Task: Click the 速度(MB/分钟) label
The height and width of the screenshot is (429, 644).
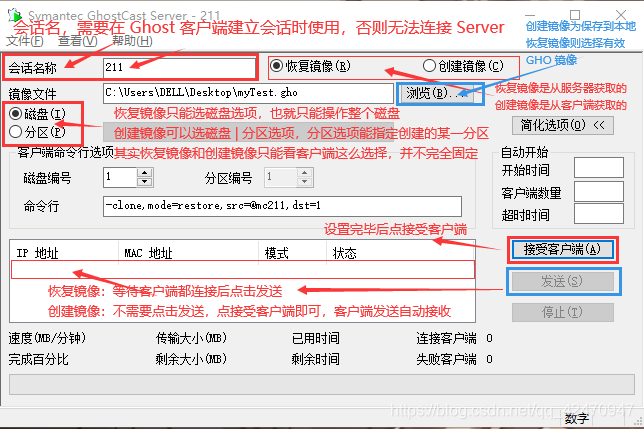Action: [x=47, y=338]
